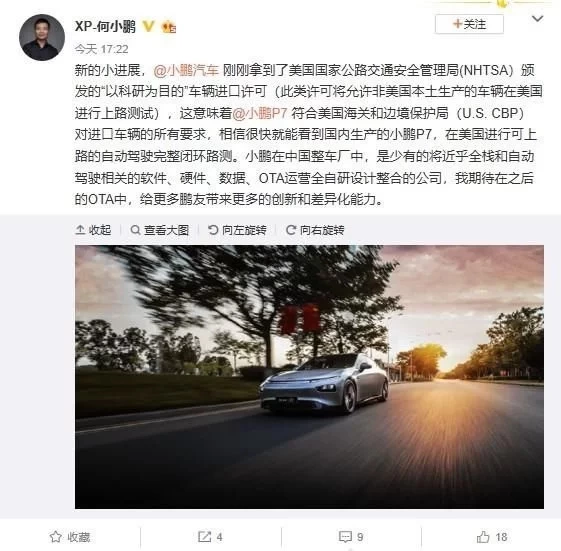Screen dimensions: 561x551
Task: Favorite the post with the star icon
Action: tap(55, 537)
